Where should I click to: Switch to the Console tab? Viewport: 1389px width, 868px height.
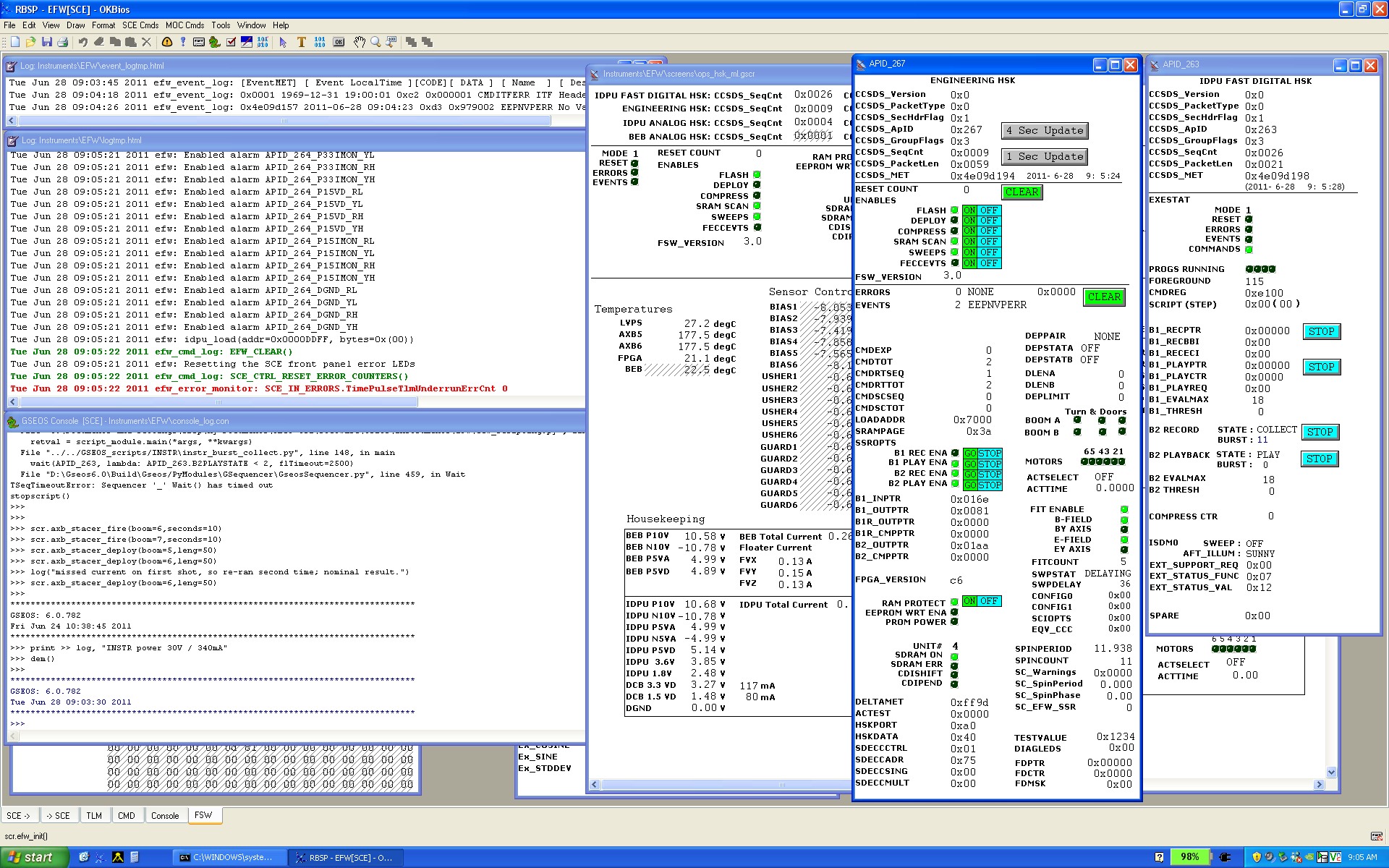(165, 815)
